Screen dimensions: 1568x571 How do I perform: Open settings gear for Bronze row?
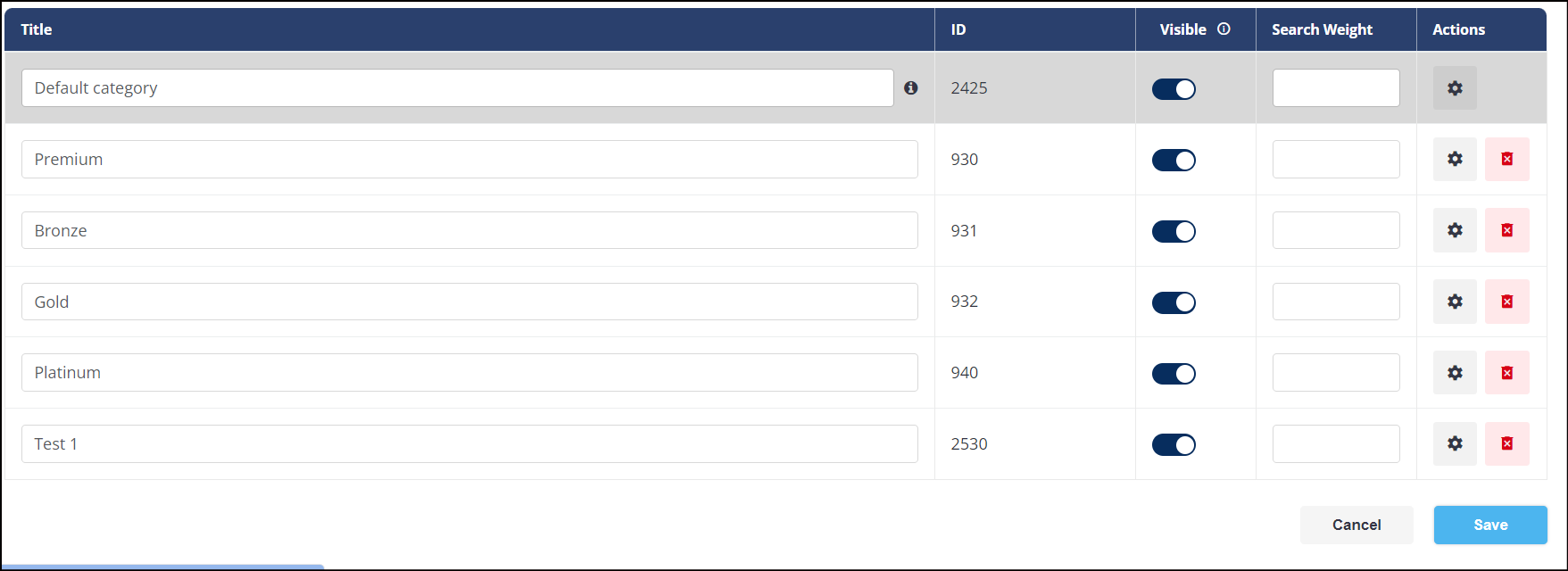click(1455, 230)
